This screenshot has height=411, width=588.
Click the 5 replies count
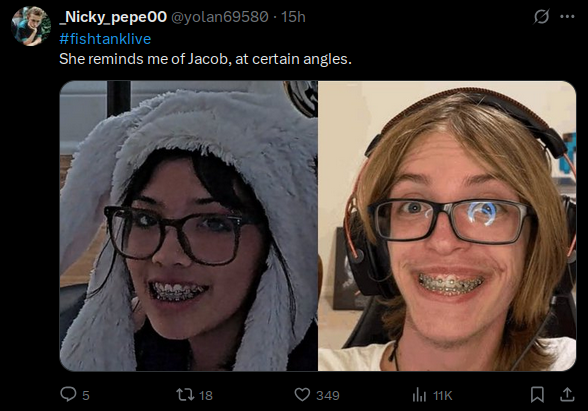coord(86,395)
